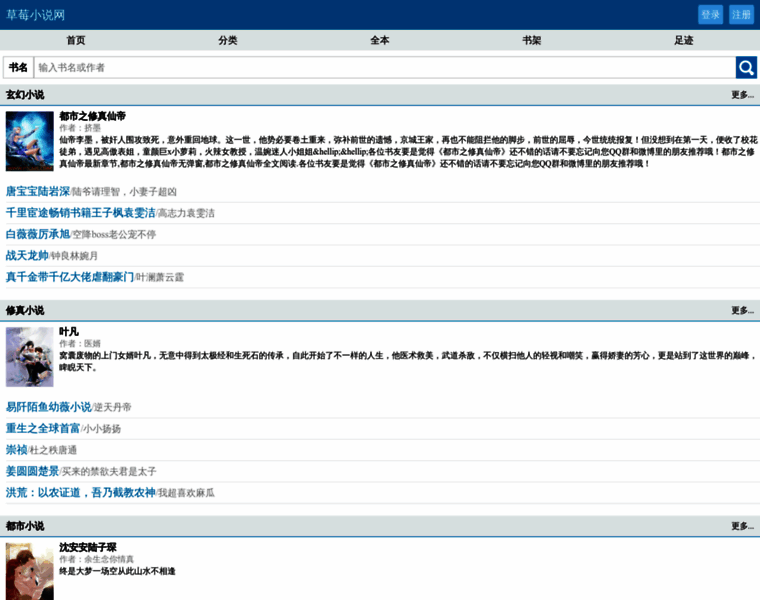Open the 全本 navigation tab
The image size is (760, 600).
(x=380, y=40)
